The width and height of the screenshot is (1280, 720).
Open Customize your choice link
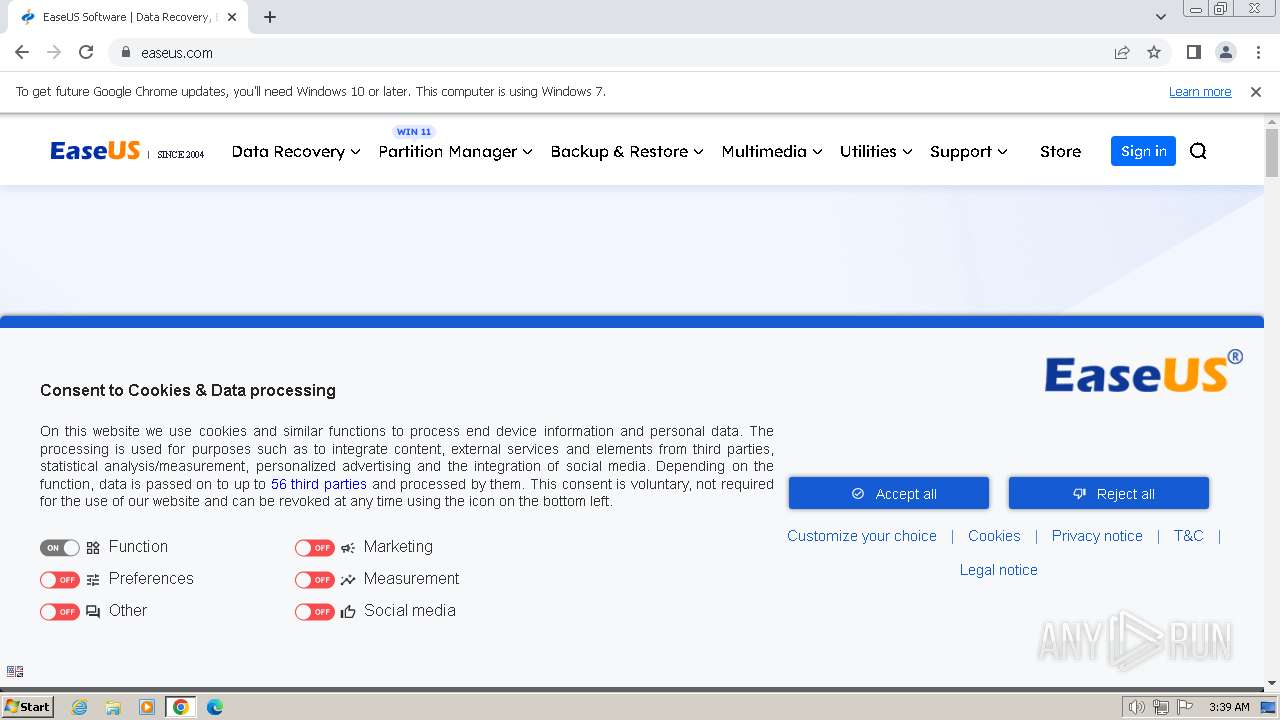pos(862,536)
